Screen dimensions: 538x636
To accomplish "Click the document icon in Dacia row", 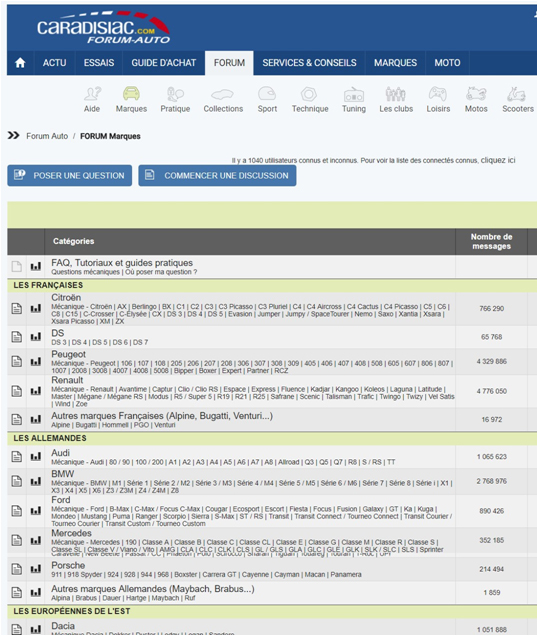I will (17, 629).
